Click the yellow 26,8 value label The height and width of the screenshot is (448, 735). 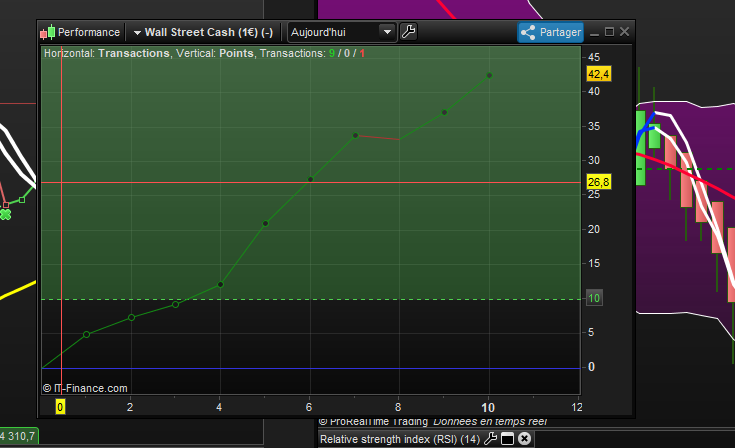(599, 182)
